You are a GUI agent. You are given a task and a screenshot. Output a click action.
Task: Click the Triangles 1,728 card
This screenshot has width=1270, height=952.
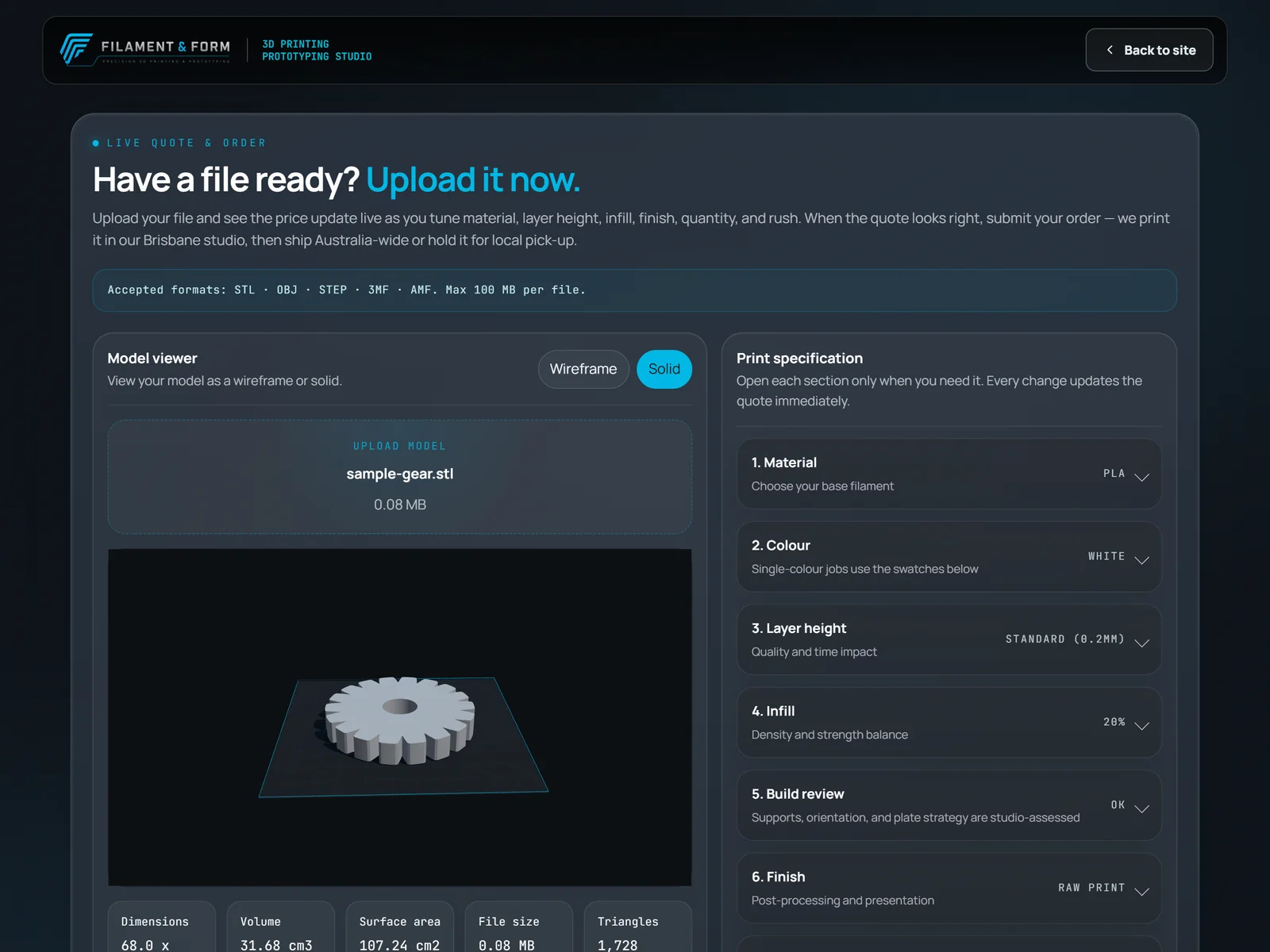click(x=638, y=927)
